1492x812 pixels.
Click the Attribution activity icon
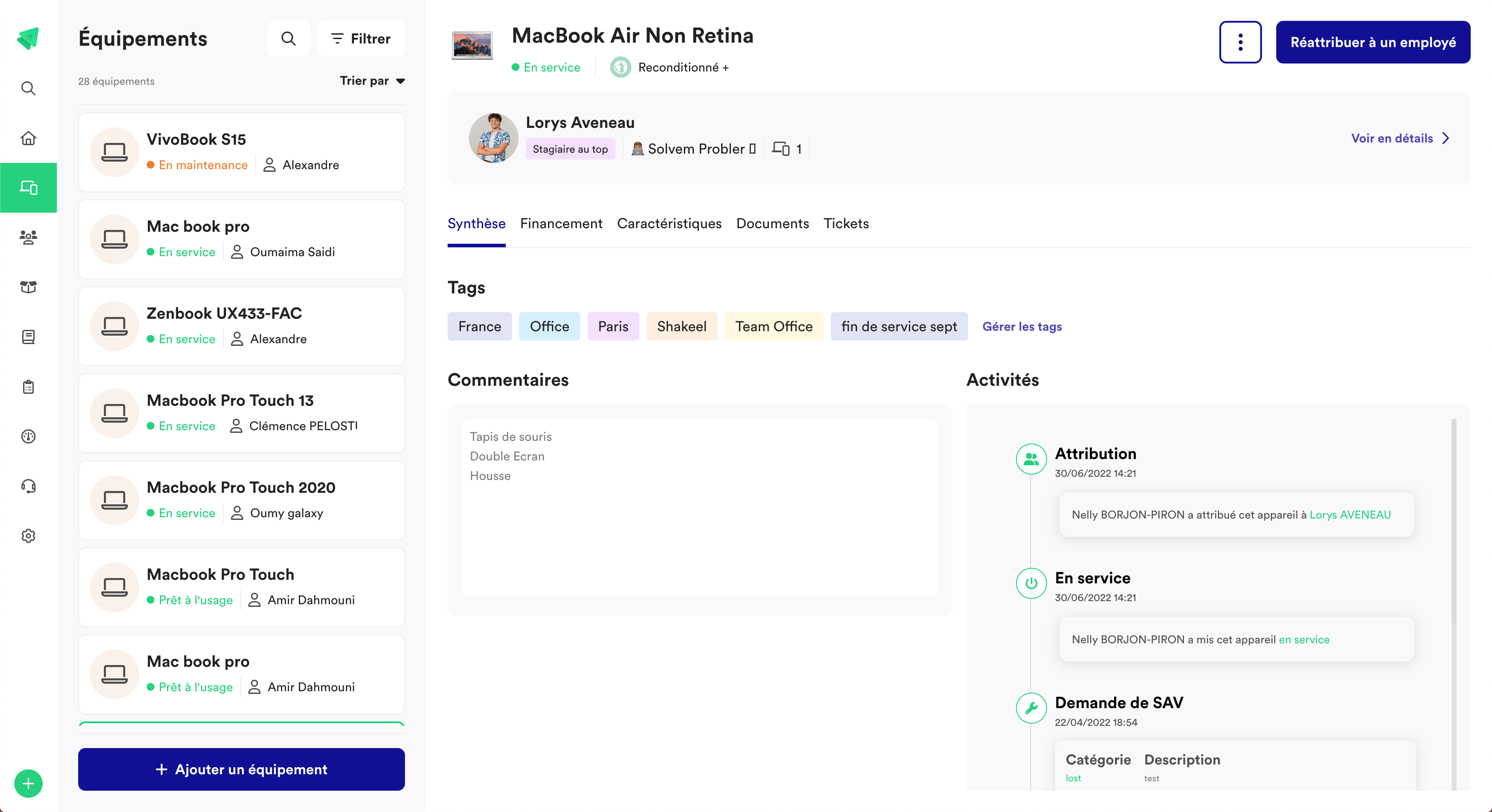click(x=1031, y=459)
